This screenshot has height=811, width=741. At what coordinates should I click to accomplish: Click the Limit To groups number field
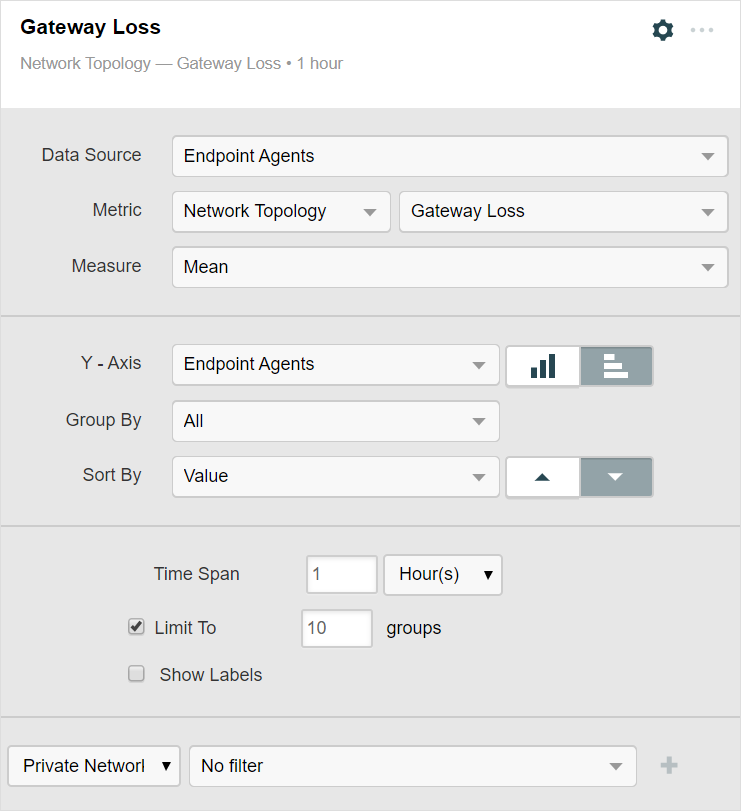pyautogui.click(x=336, y=628)
